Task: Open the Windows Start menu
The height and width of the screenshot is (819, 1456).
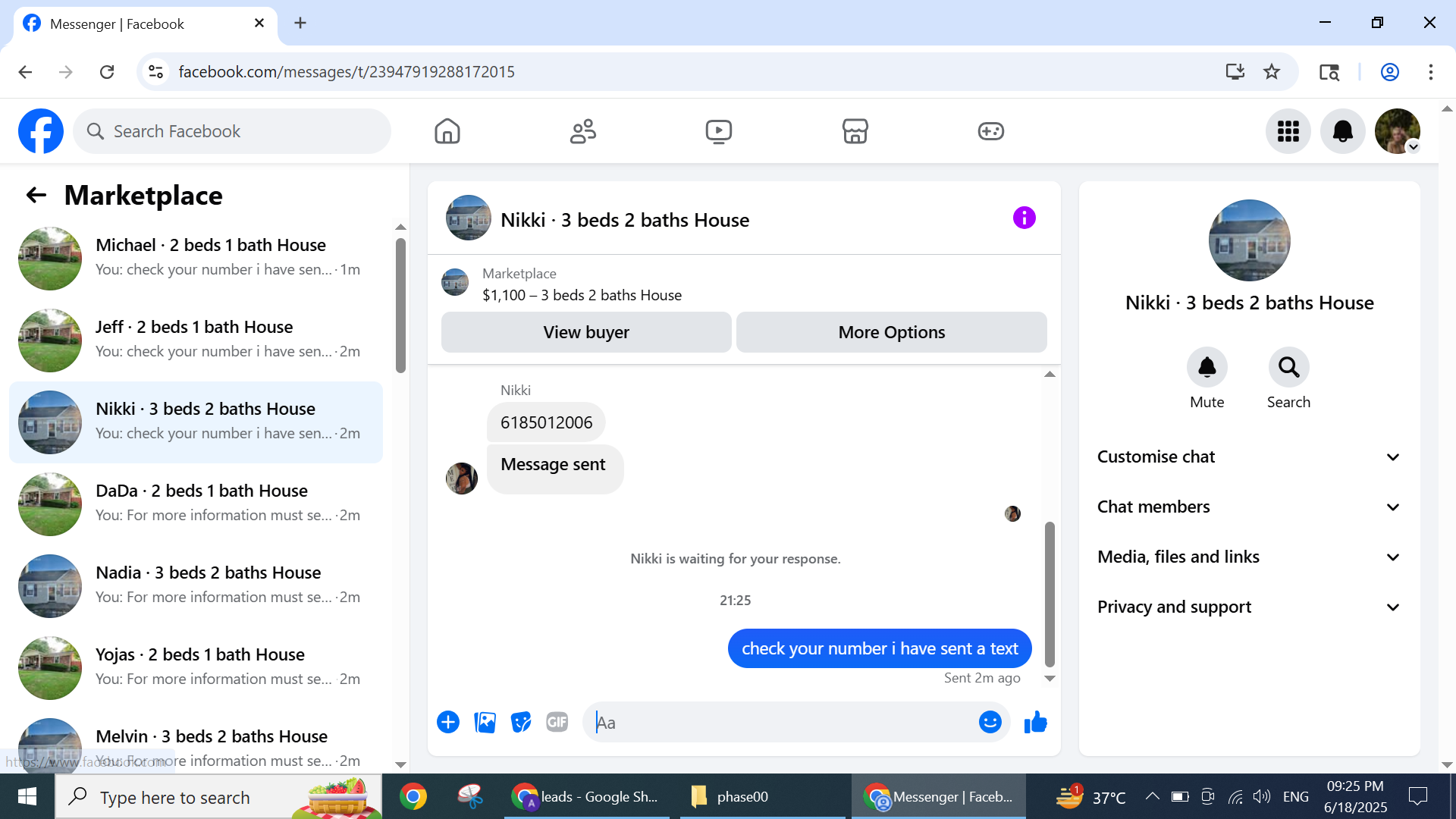Action: coord(27,796)
